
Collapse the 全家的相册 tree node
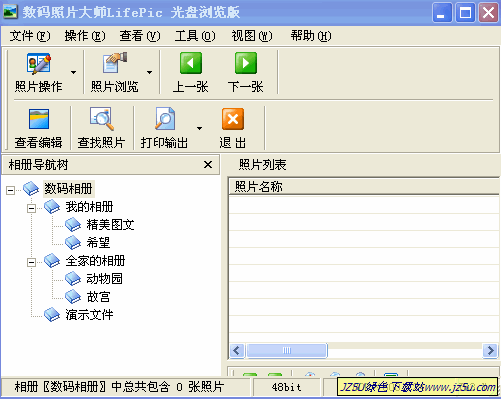tap(31, 263)
